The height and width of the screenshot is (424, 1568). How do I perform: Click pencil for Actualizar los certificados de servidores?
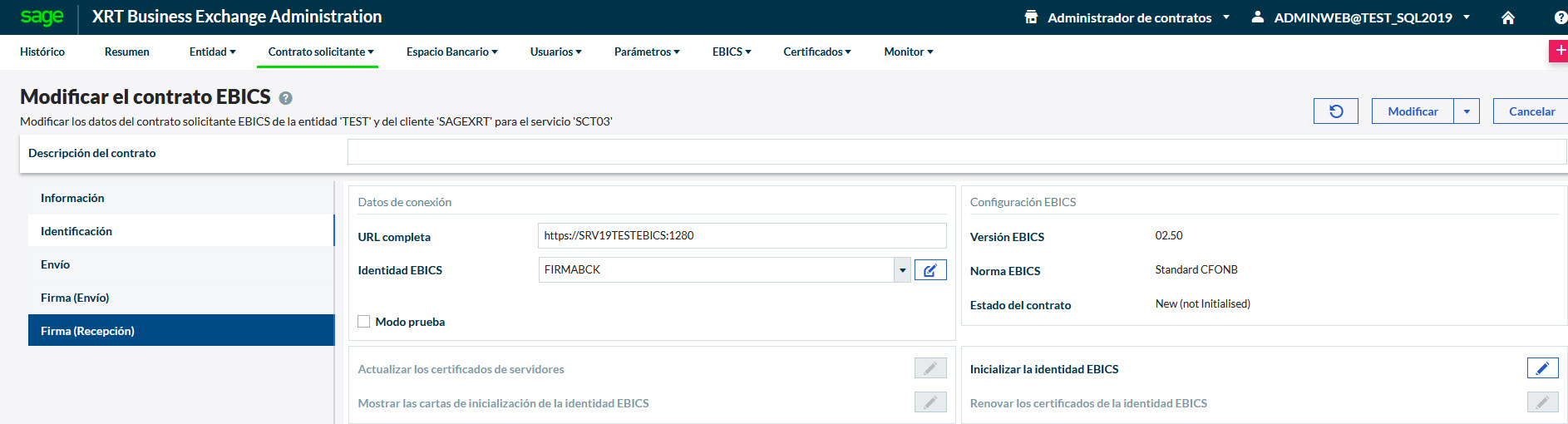point(929,368)
